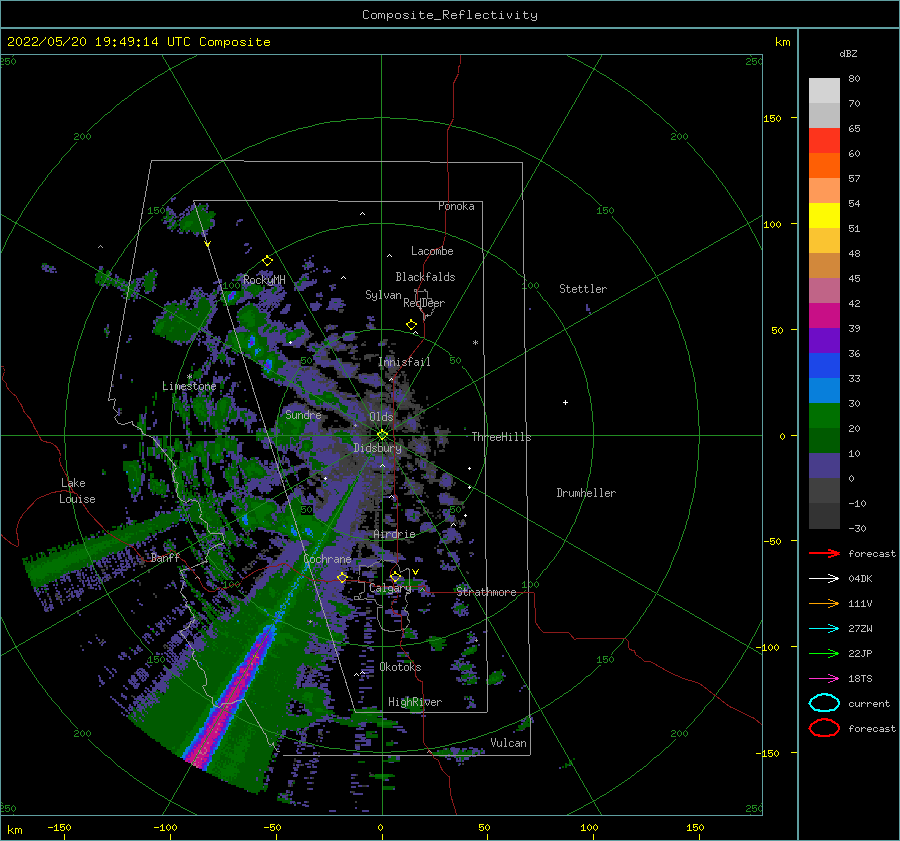Click the RedDeer city label

point(424,303)
